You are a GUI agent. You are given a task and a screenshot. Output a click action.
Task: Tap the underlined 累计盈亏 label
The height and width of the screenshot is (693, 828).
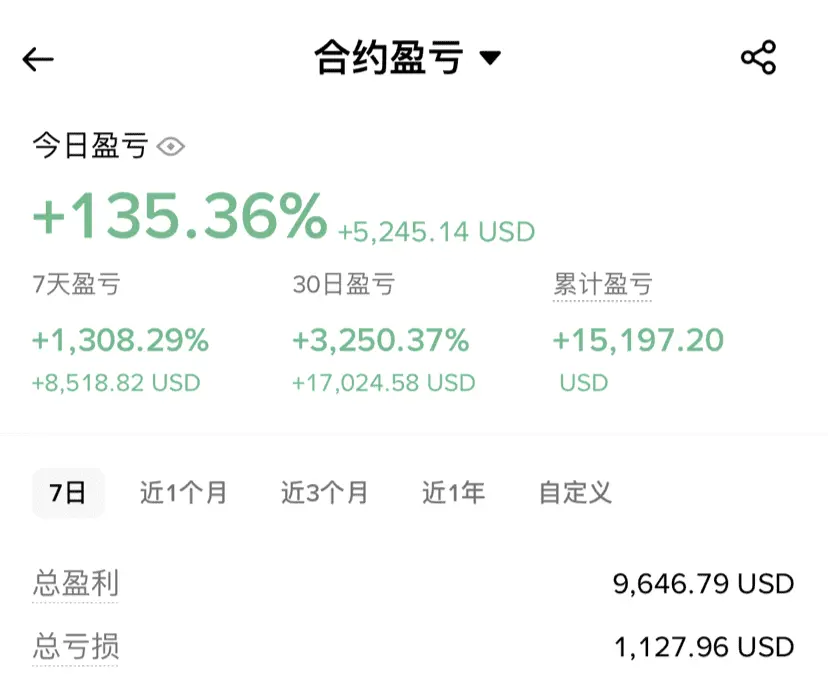[x=602, y=285]
